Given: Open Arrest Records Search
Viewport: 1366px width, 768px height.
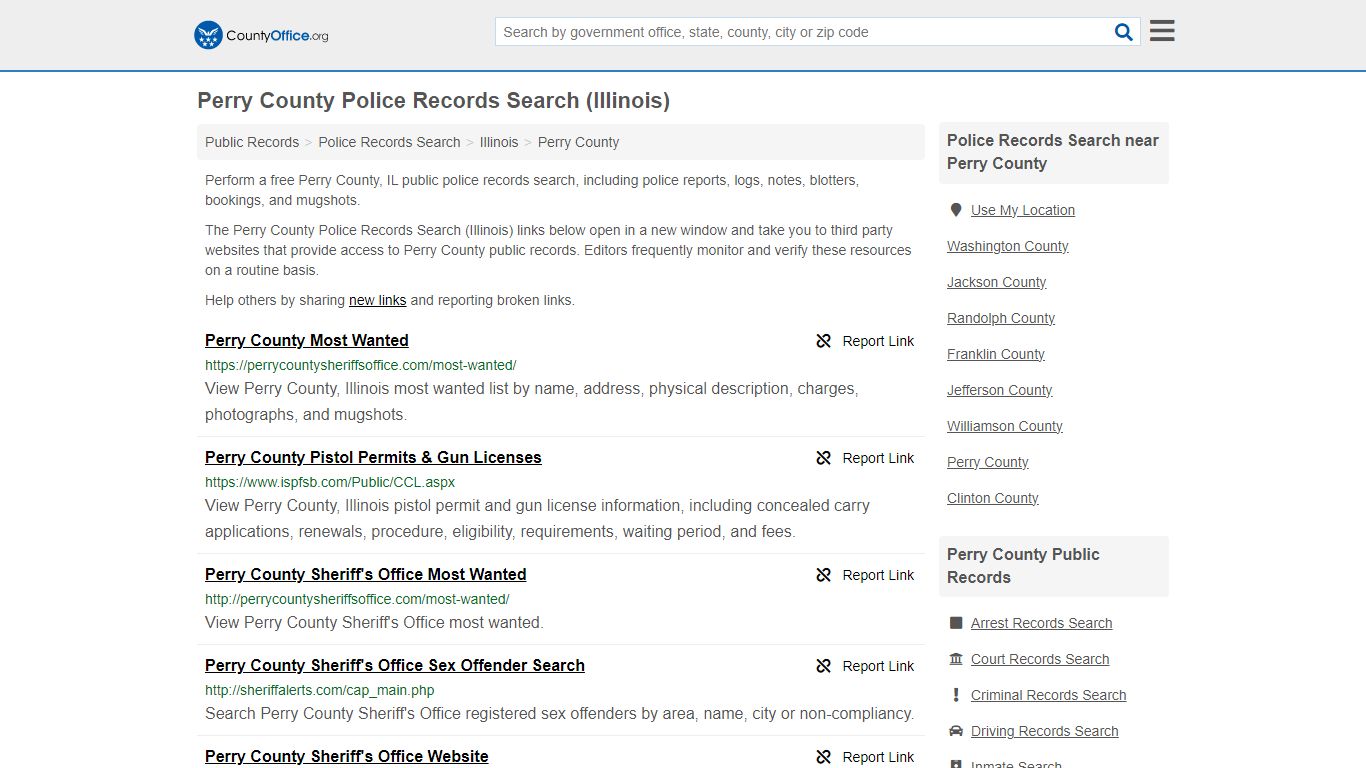Looking at the screenshot, I should pyautogui.click(x=1042, y=623).
